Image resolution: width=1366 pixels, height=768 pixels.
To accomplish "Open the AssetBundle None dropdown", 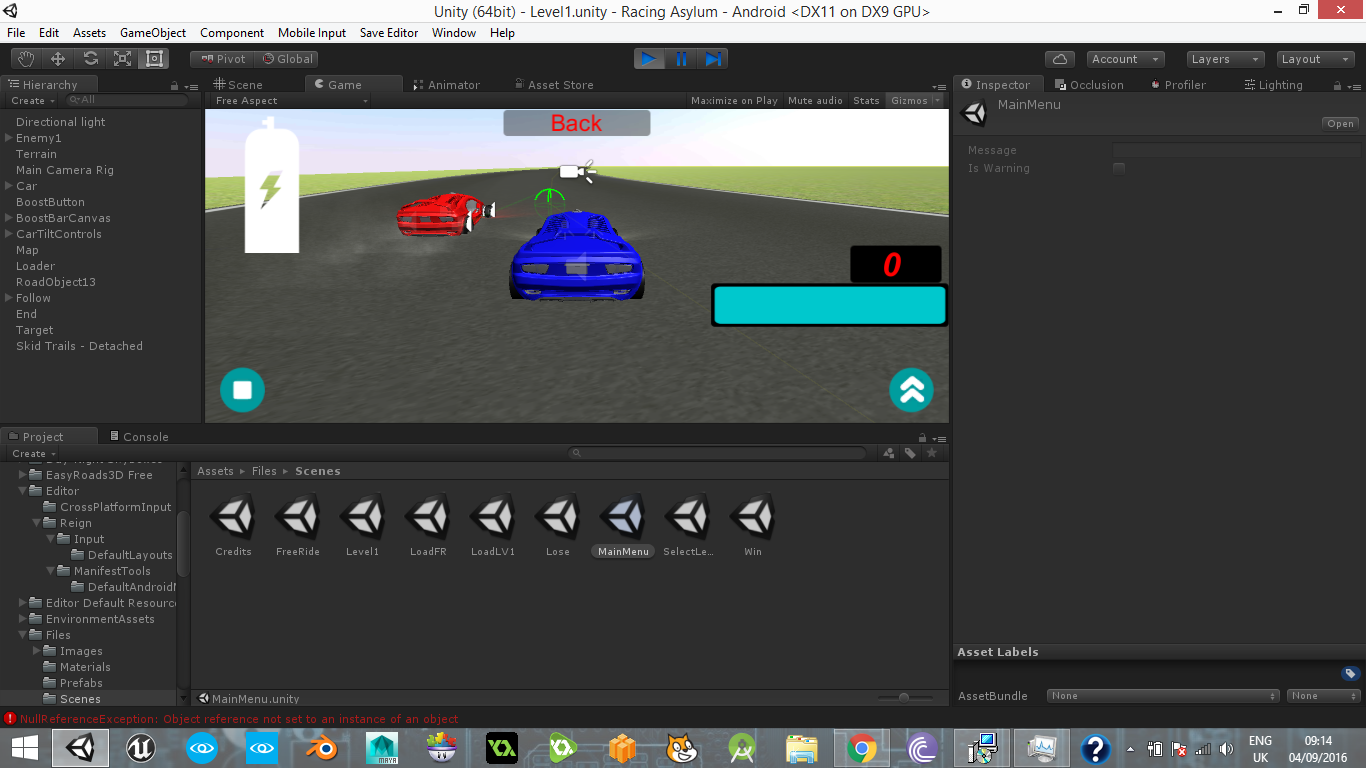I will tap(1163, 696).
